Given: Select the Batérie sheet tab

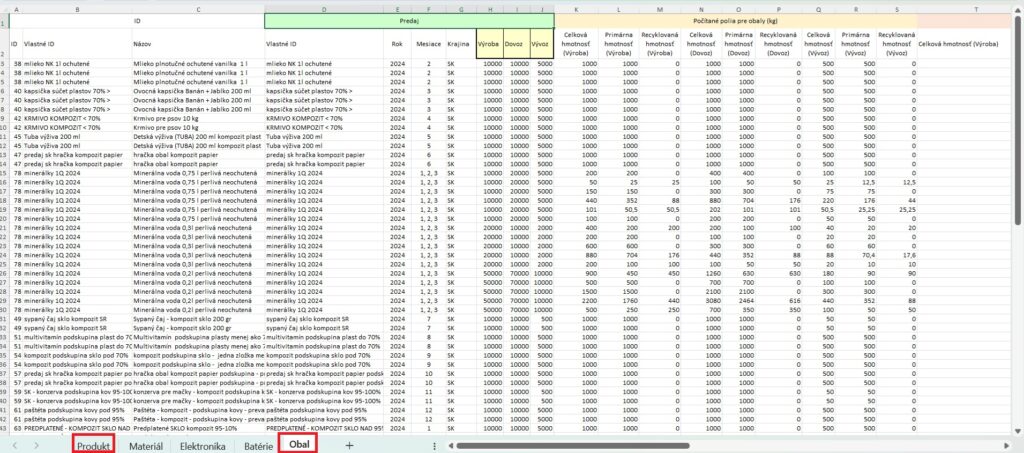Looking at the screenshot, I should (x=258, y=444).
